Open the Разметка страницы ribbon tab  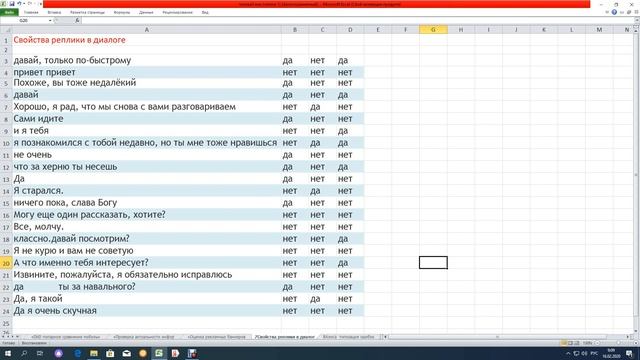click(x=87, y=12)
